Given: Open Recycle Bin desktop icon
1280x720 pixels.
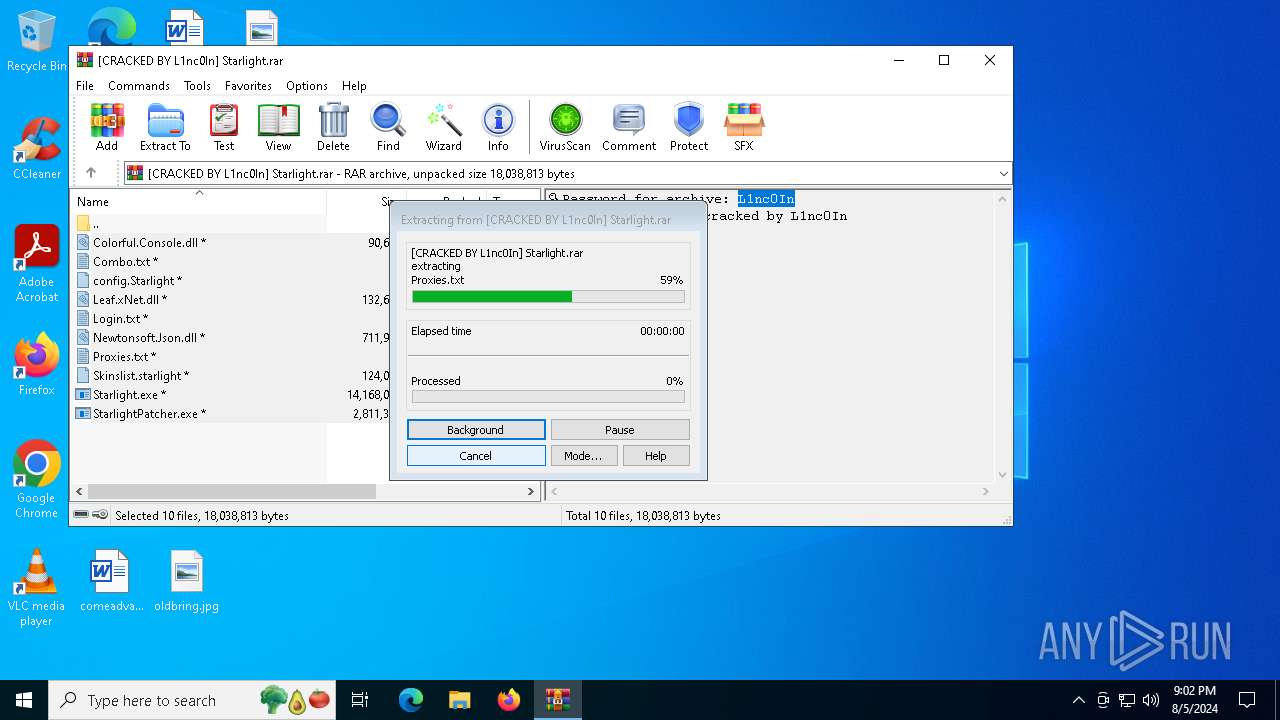Looking at the screenshot, I should coord(37,41).
